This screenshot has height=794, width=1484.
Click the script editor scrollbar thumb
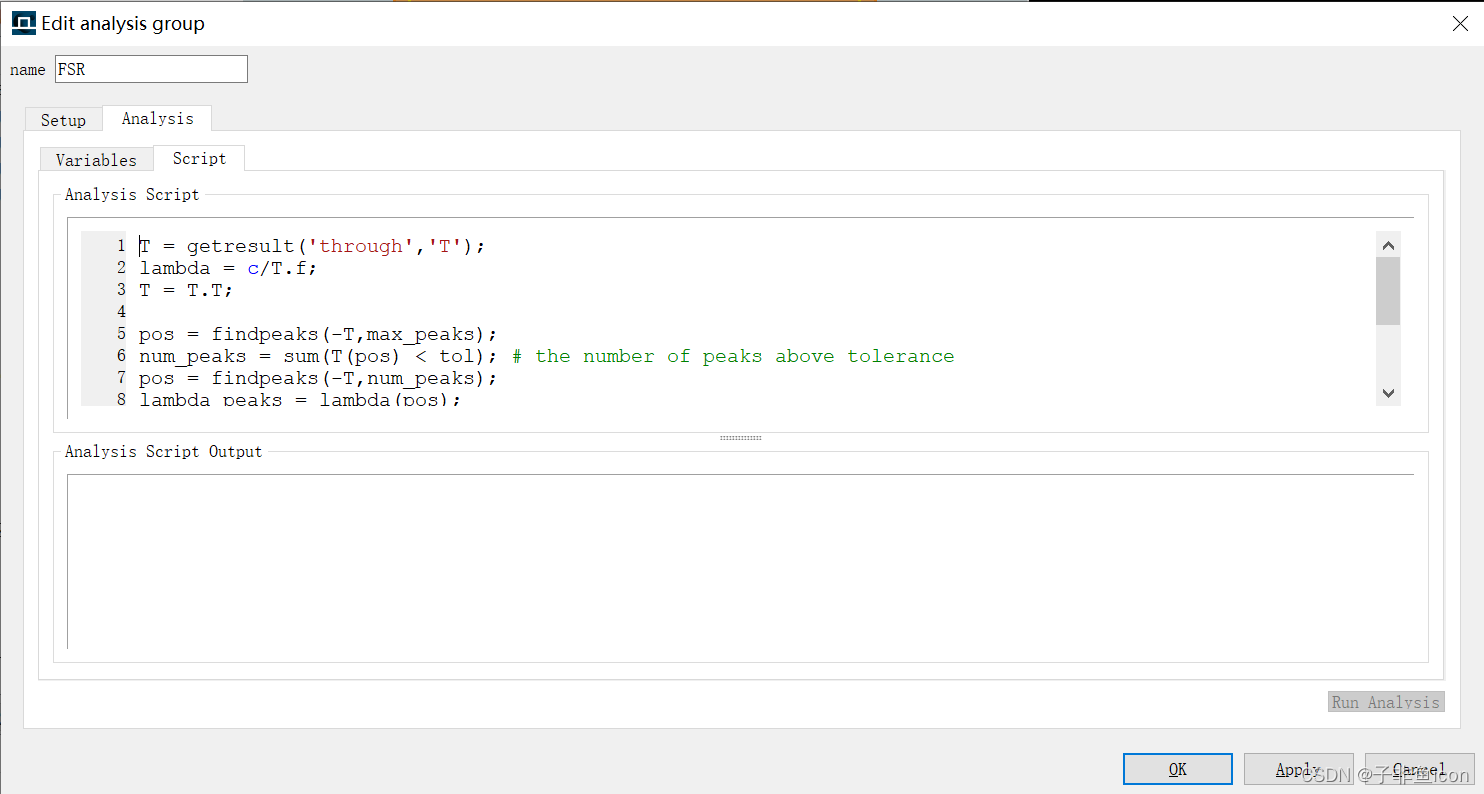[x=1387, y=291]
